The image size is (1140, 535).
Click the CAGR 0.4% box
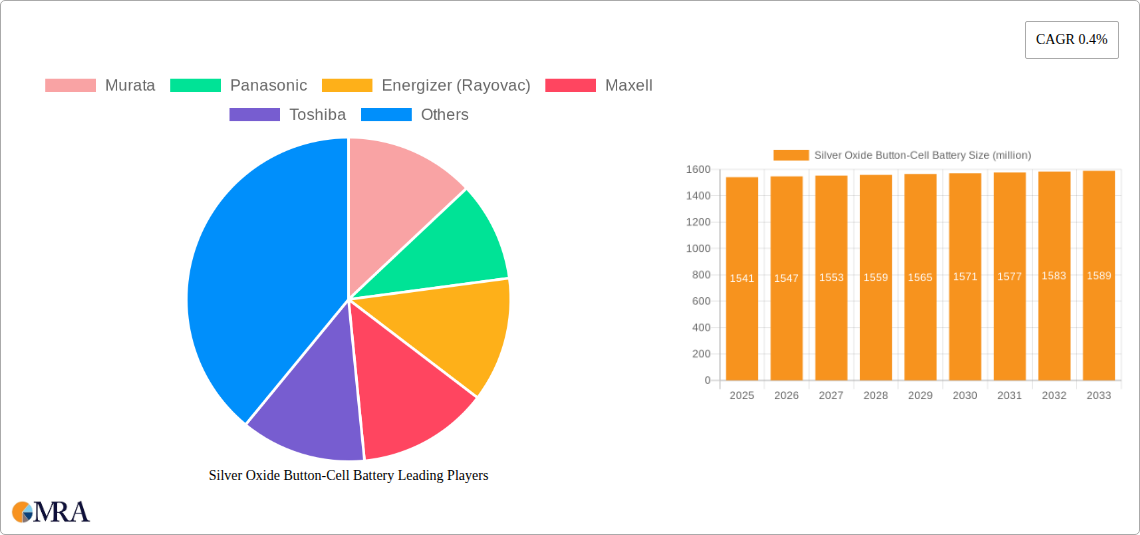click(1072, 40)
